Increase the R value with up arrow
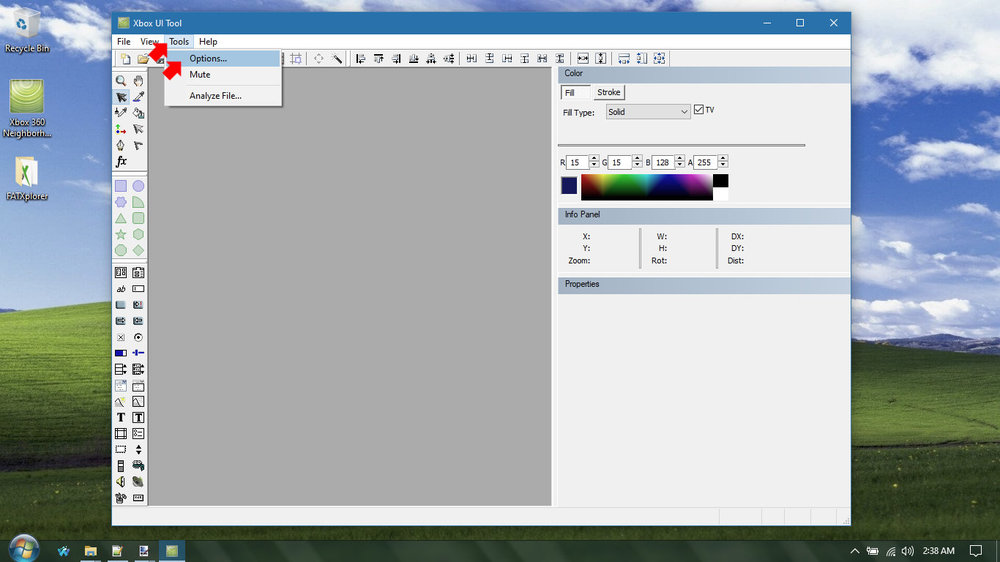The width and height of the screenshot is (1000, 562). coord(594,159)
